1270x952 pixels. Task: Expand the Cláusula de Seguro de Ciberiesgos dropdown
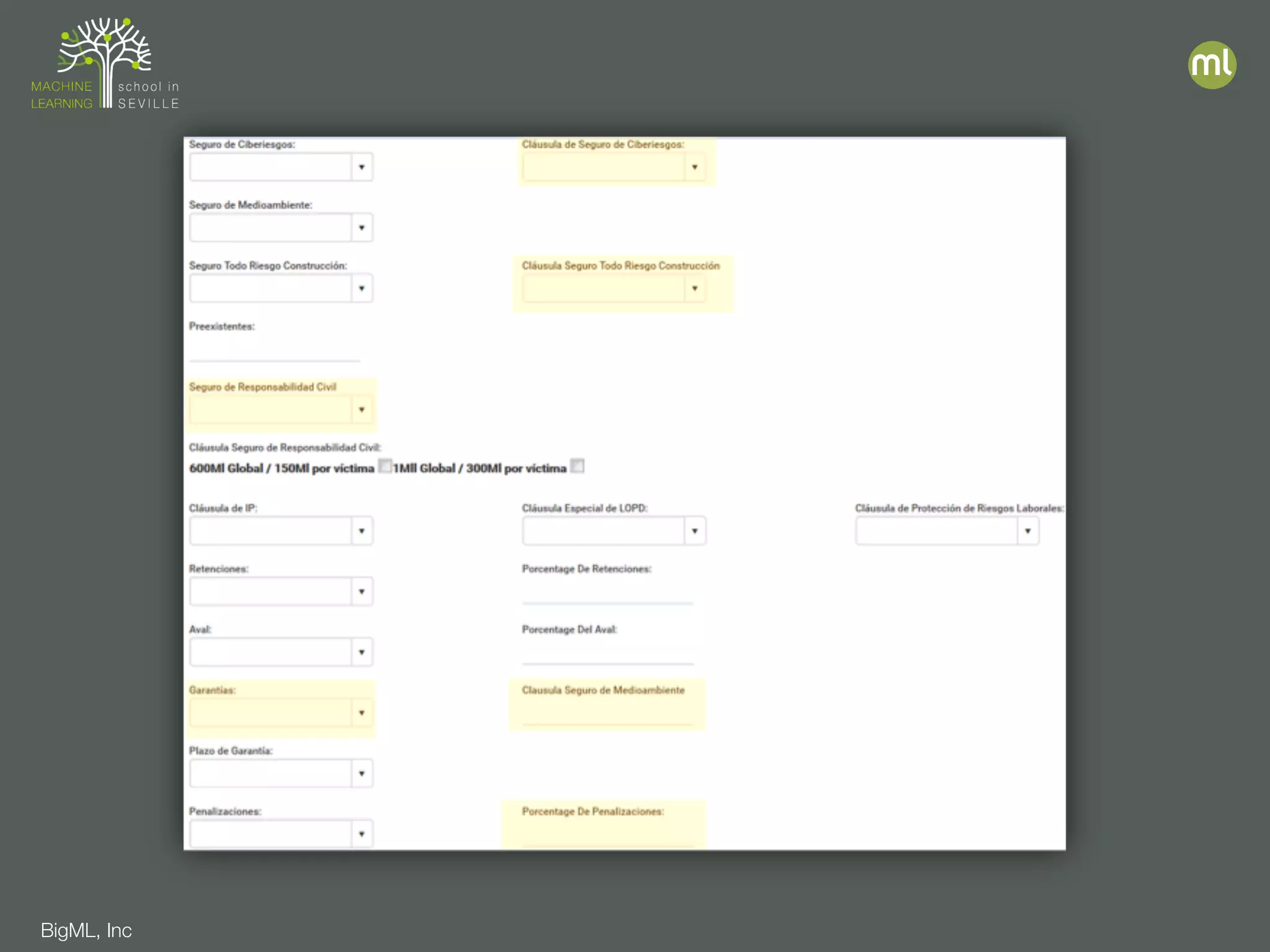coord(695,167)
